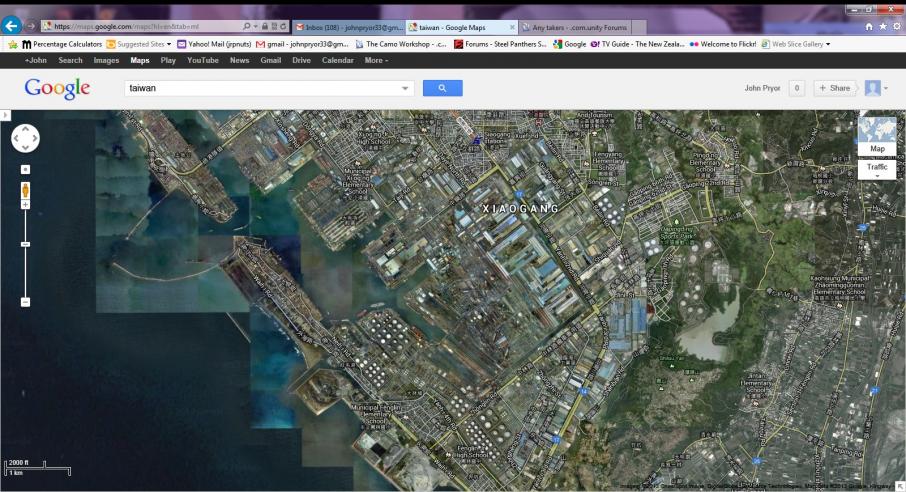
Task: Click the small square button above pegman
Action: (x=26, y=169)
